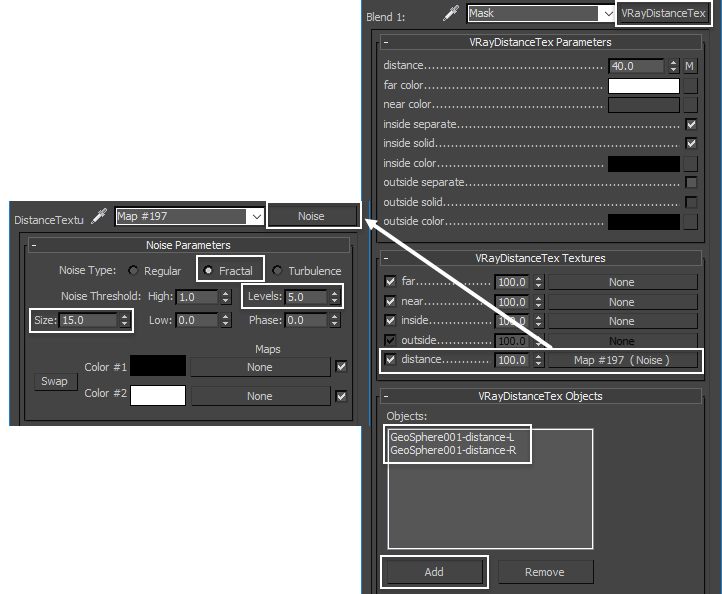This screenshot has width=722, height=594.
Task: Click the distance texture amount field
Action: click(x=512, y=360)
